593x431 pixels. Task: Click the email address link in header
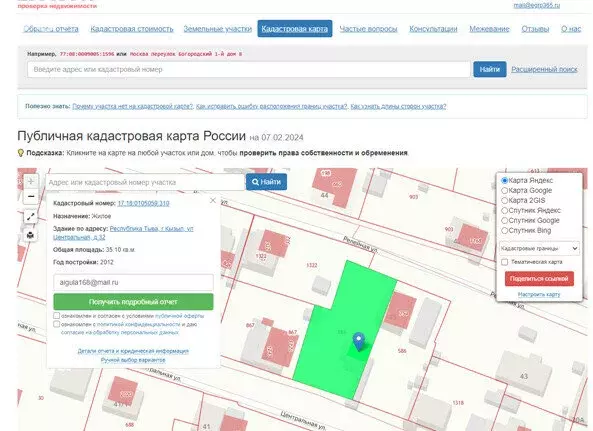click(x=537, y=5)
